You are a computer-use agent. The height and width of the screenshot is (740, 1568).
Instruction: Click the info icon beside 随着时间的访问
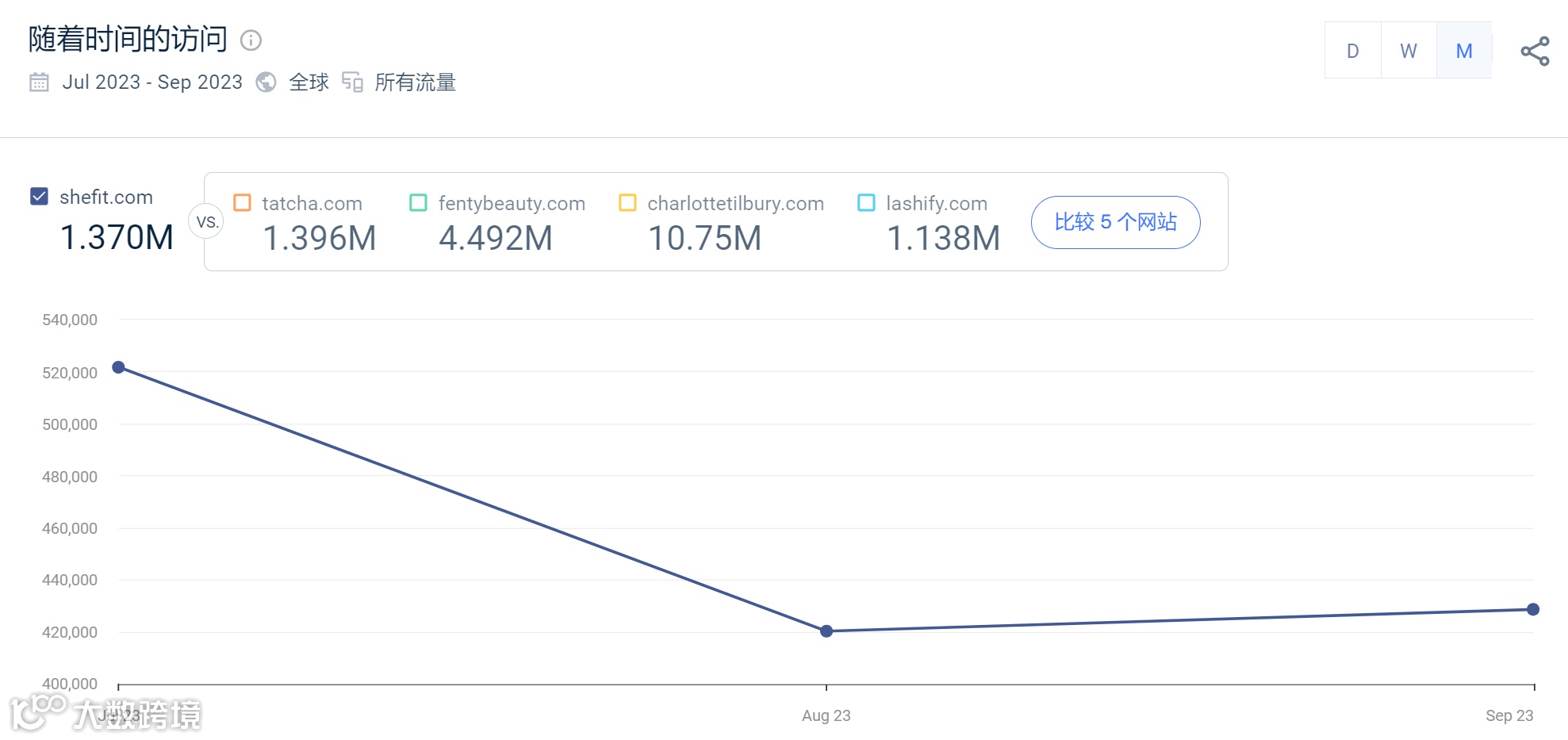[251, 40]
